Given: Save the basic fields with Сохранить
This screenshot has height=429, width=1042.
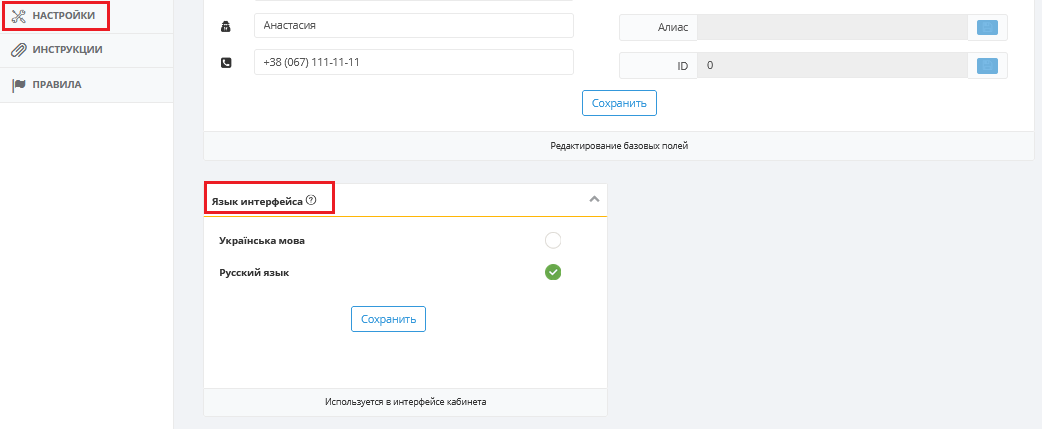Looking at the screenshot, I should [x=619, y=104].
